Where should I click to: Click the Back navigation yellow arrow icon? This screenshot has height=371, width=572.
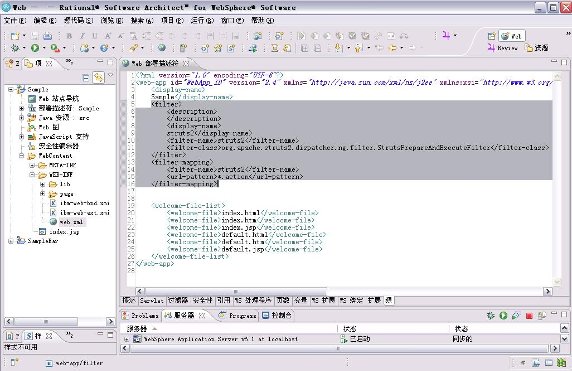(x=393, y=48)
